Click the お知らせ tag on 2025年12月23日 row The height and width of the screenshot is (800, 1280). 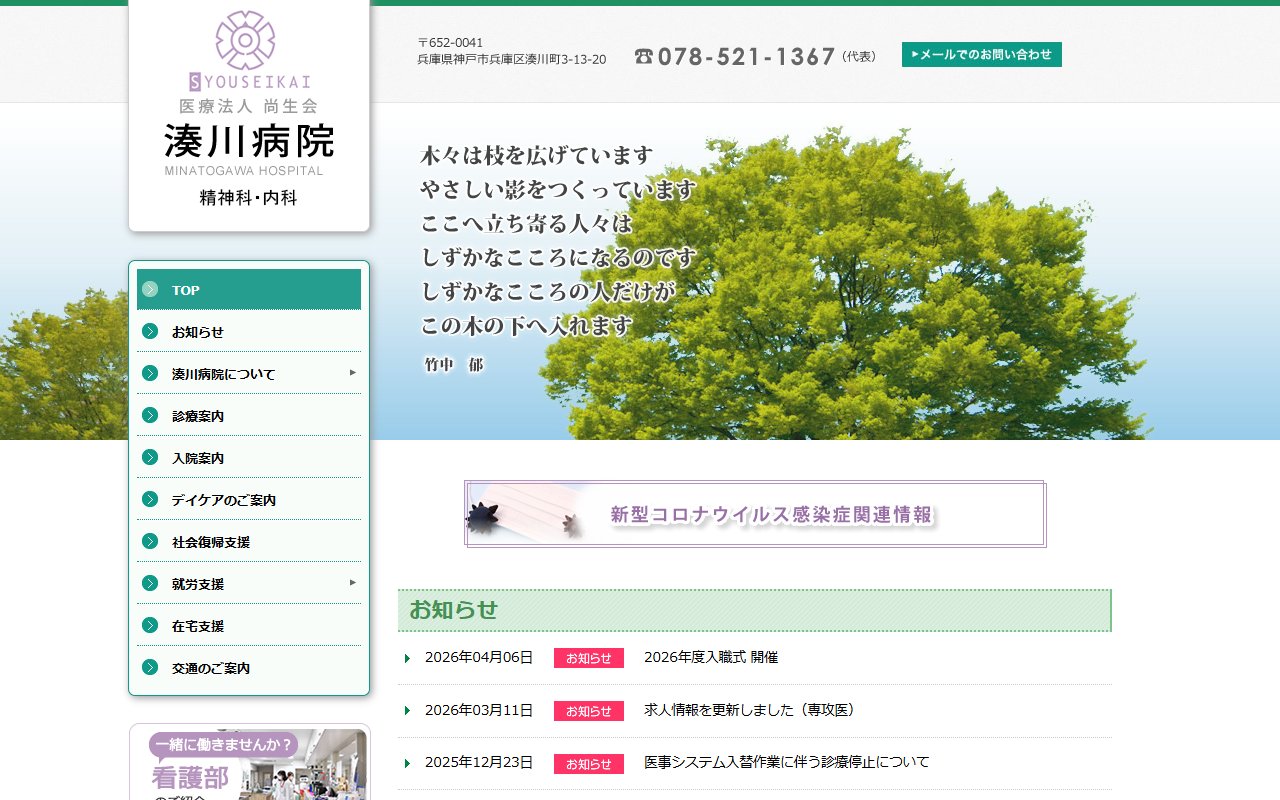coord(589,764)
